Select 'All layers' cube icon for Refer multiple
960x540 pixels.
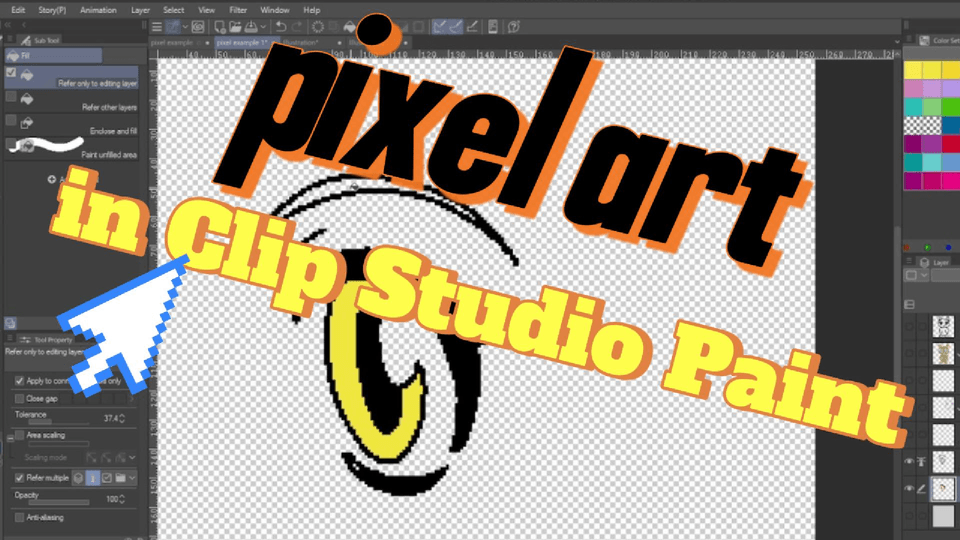78,478
